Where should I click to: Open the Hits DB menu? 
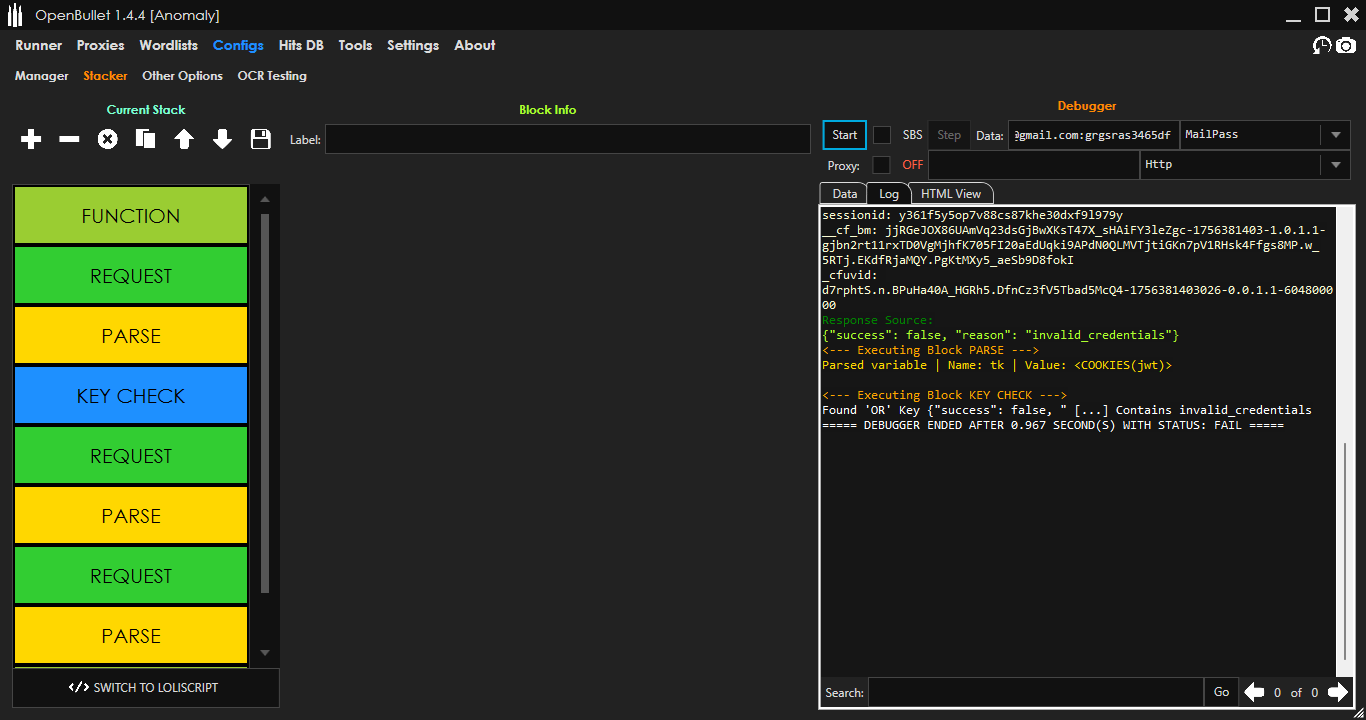tap(301, 46)
